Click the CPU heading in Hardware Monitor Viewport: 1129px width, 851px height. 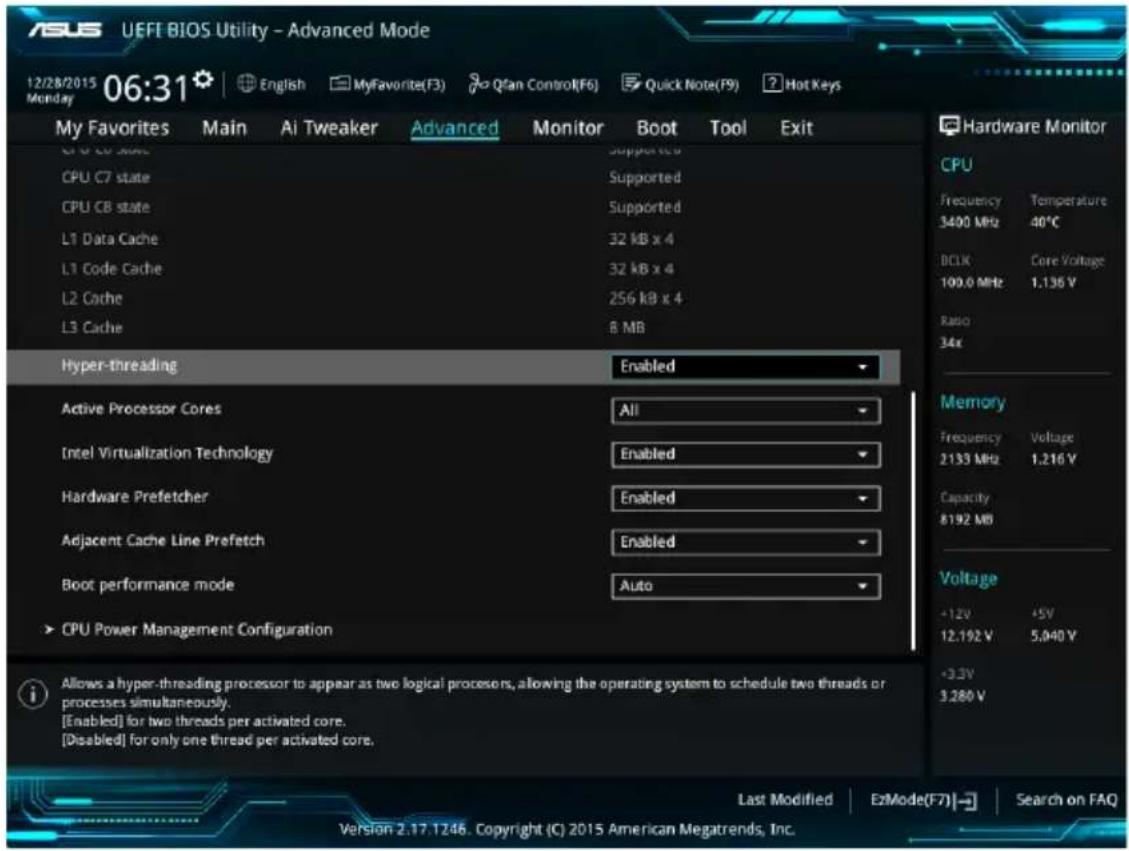click(x=956, y=165)
